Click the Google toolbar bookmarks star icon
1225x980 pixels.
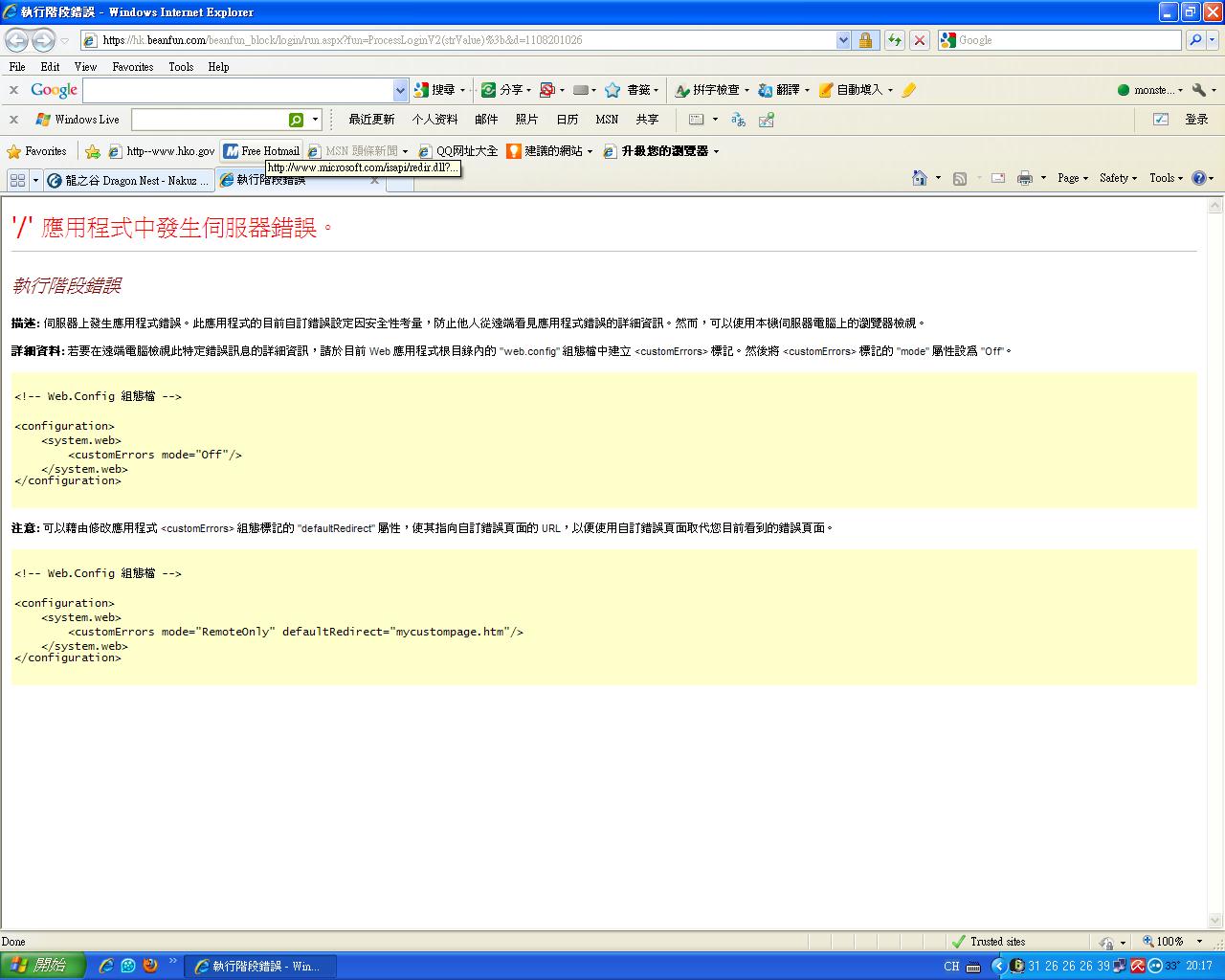[x=612, y=90]
